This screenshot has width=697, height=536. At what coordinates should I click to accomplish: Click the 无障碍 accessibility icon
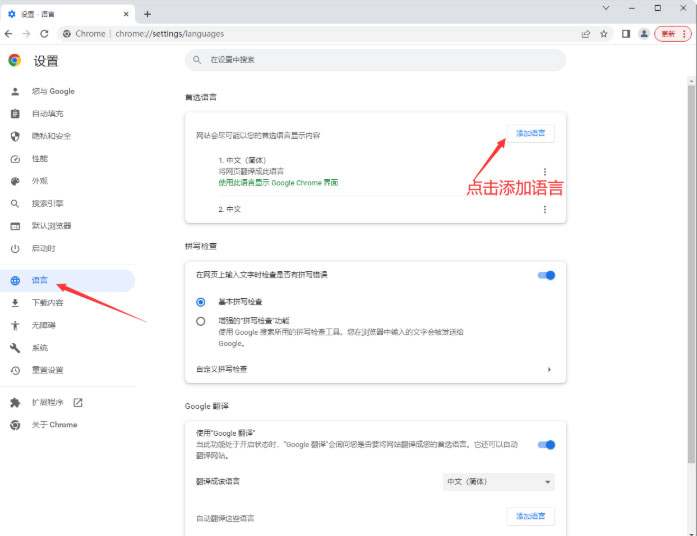point(15,325)
